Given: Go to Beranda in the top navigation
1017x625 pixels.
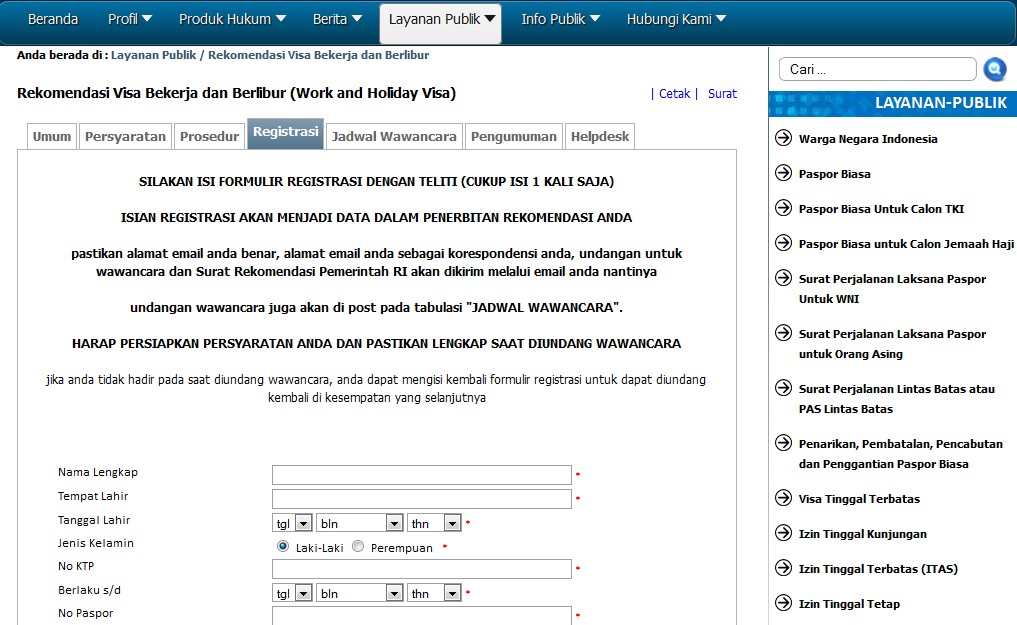Looking at the screenshot, I should click(53, 19).
